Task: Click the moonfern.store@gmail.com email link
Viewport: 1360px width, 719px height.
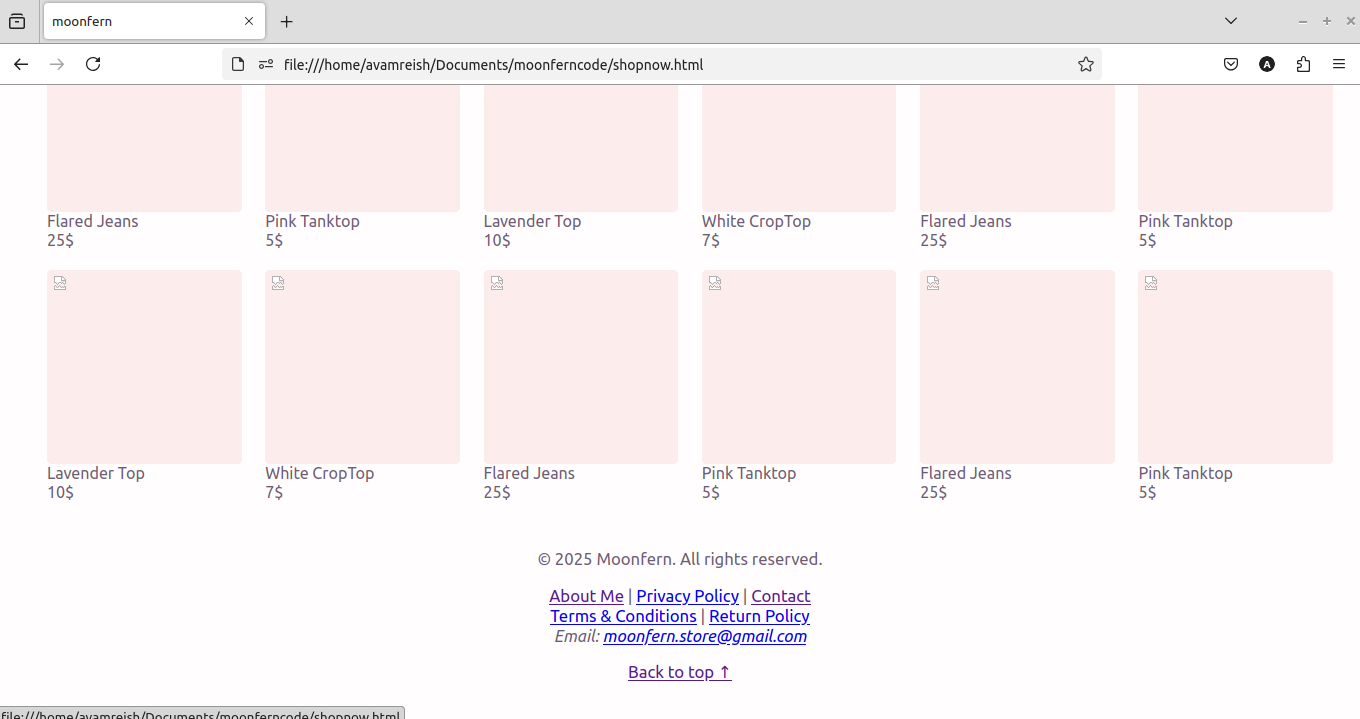Action: tap(704, 636)
